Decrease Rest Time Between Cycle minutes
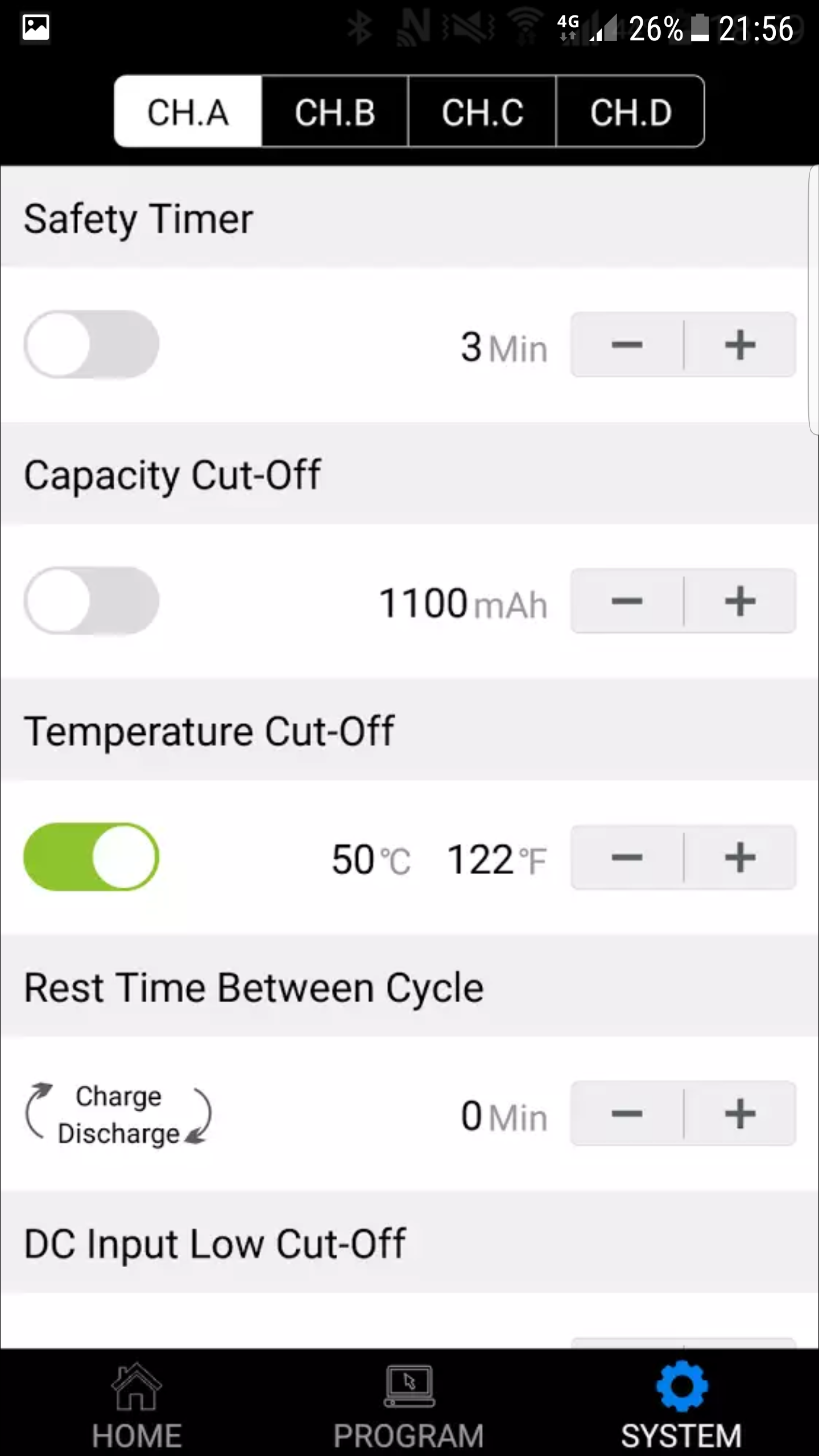 click(x=627, y=1114)
